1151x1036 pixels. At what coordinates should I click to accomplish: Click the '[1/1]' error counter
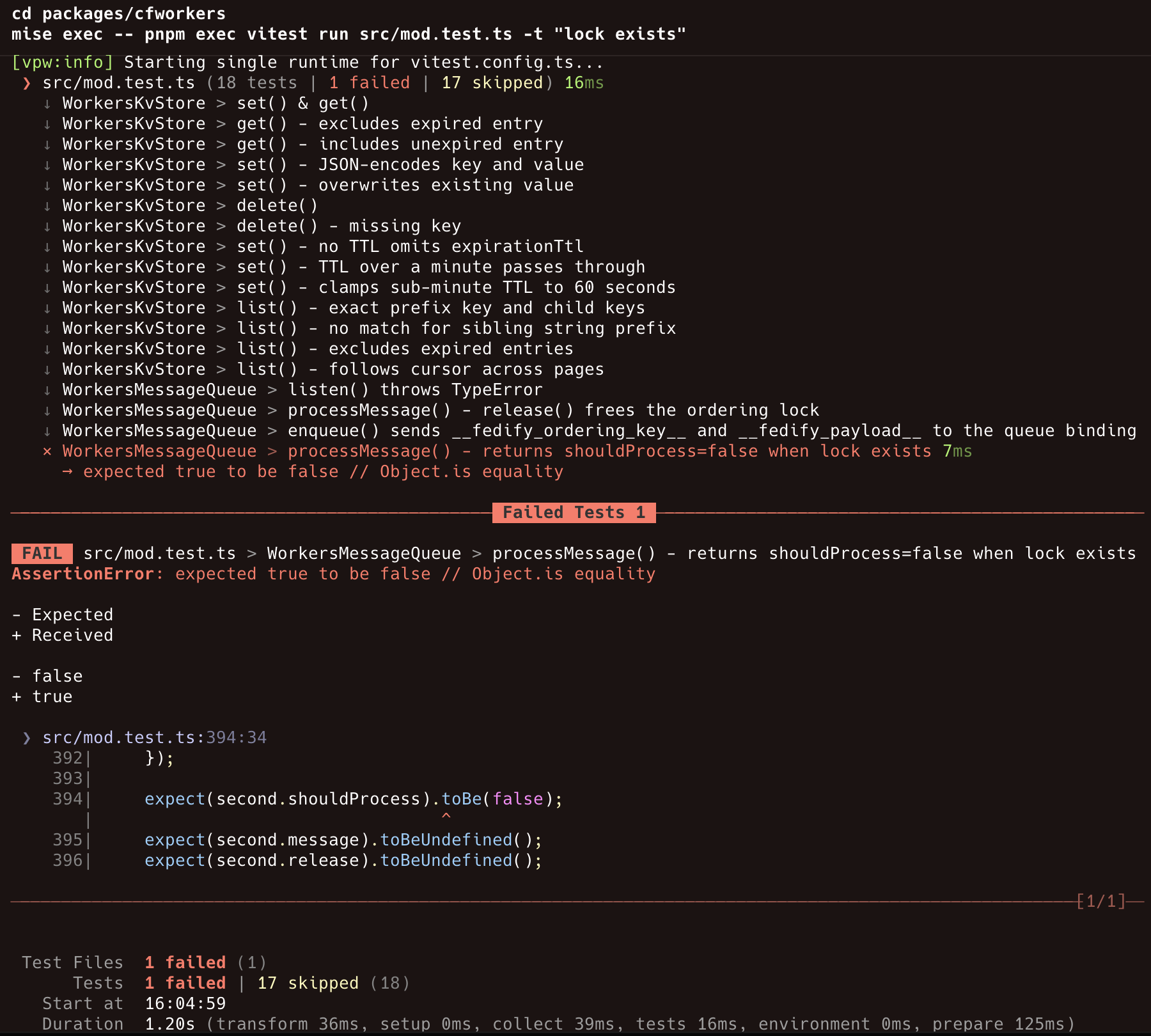tap(1100, 901)
